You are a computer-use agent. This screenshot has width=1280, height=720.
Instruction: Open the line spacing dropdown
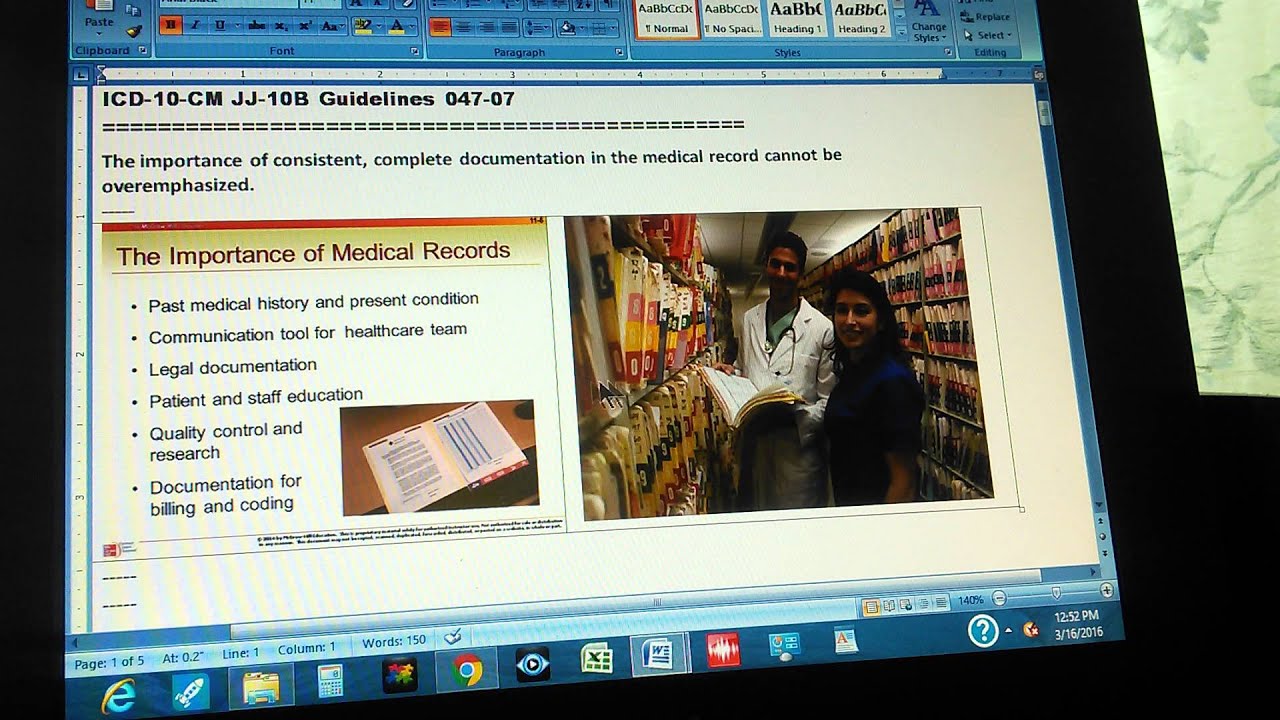click(539, 27)
